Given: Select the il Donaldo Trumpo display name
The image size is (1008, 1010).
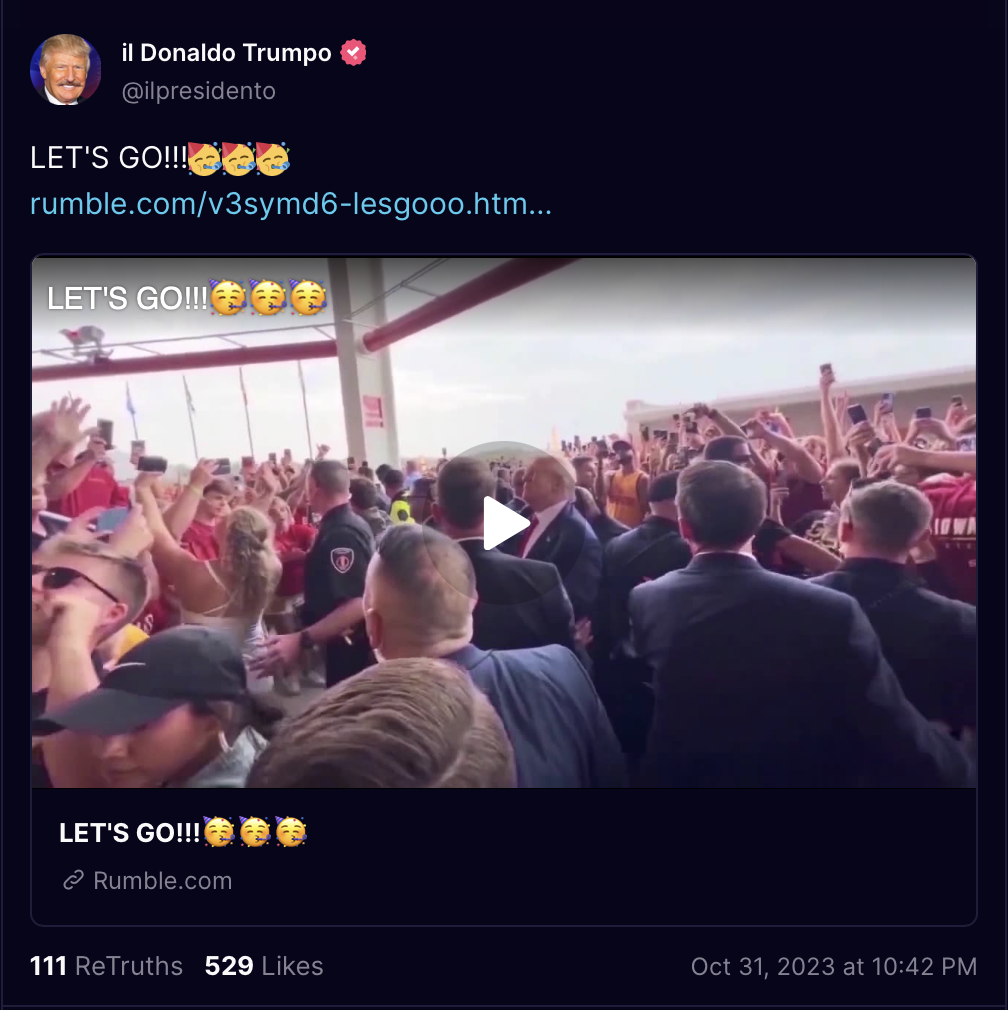Looking at the screenshot, I should (x=227, y=53).
